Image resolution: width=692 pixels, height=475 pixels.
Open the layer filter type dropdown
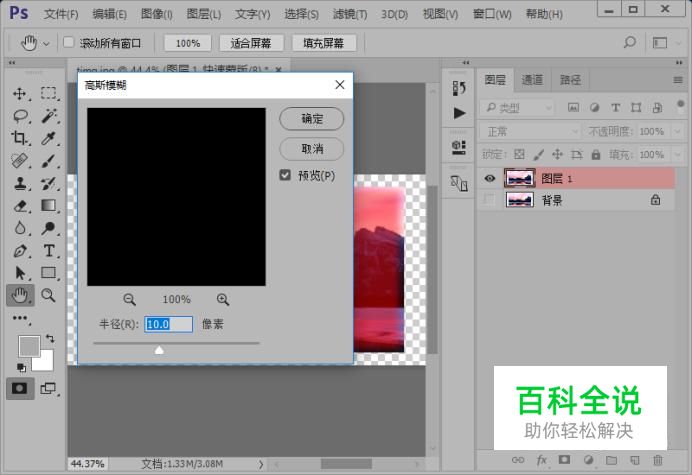tap(516, 107)
